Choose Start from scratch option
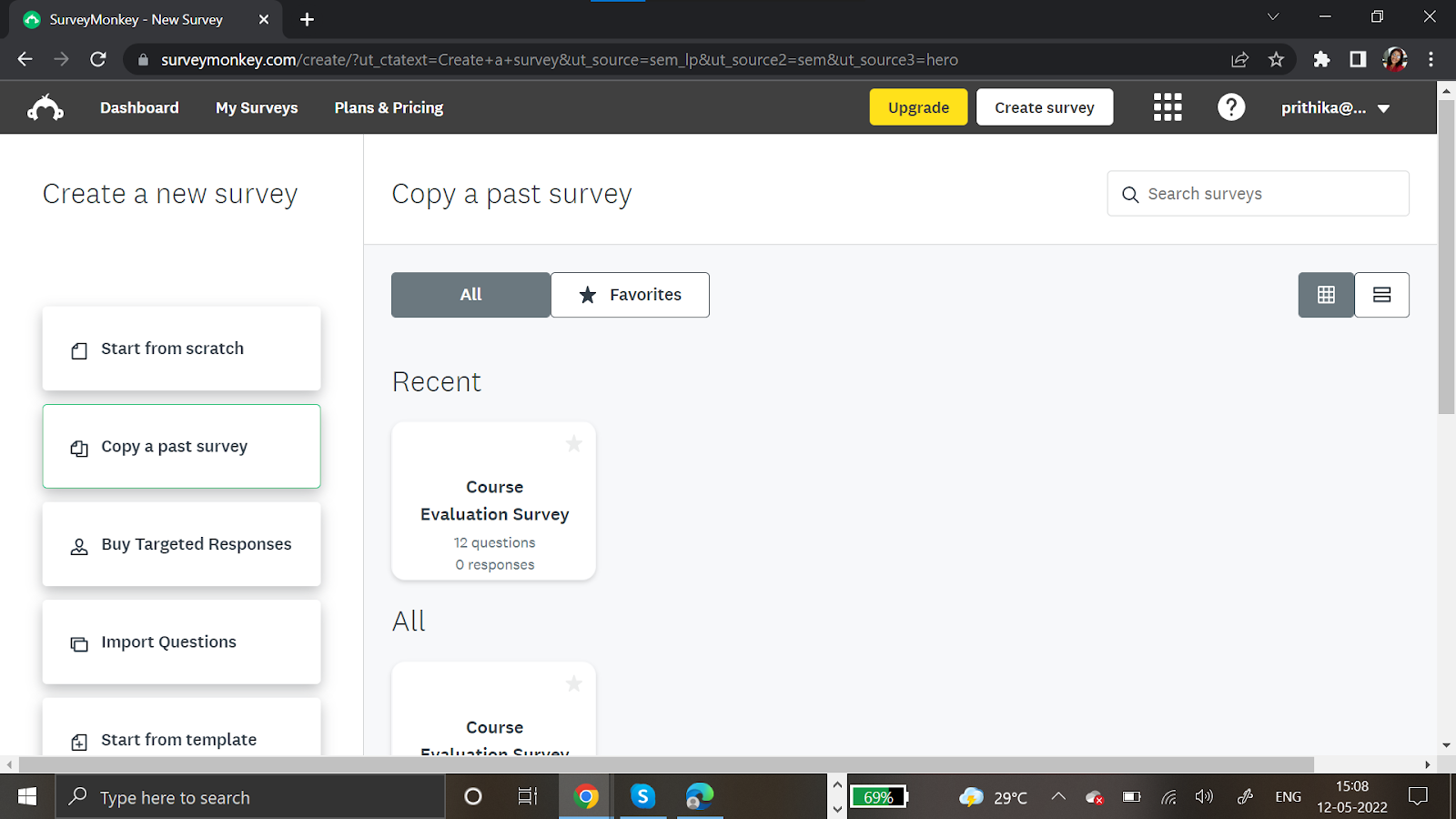Image resolution: width=1456 pixels, height=819 pixels. 181,349
